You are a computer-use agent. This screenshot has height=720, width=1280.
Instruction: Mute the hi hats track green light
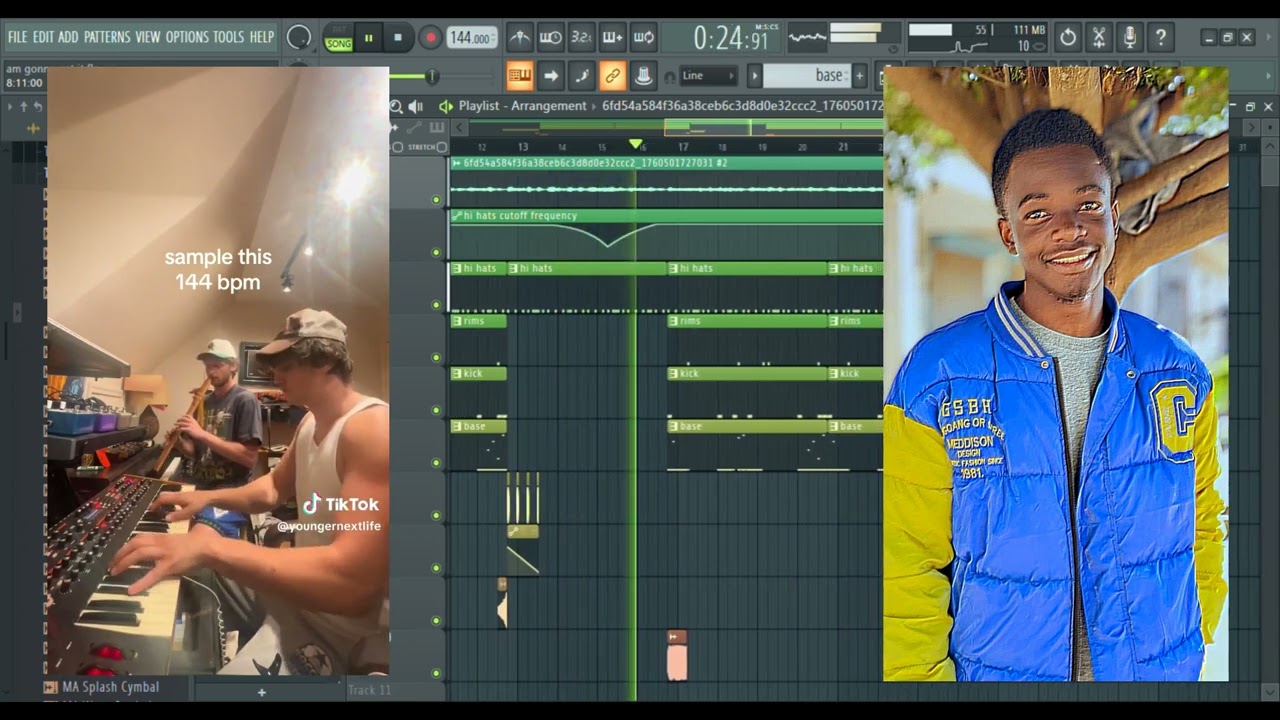click(x=436, y=305)
